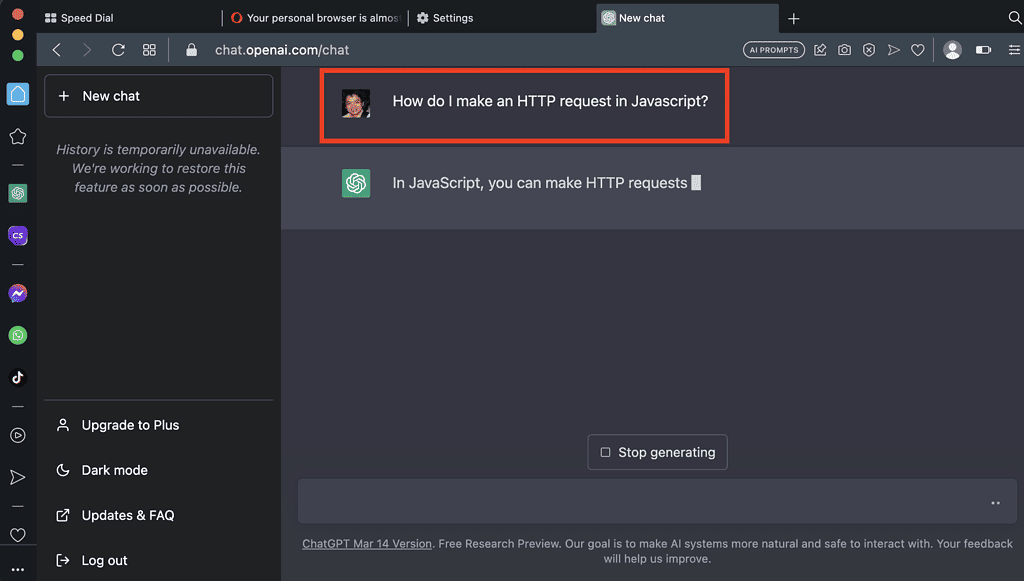Open the bookmarks star in the sidebar
Image resolution: width=1024 pixels, height=581 pixels.
18,136
